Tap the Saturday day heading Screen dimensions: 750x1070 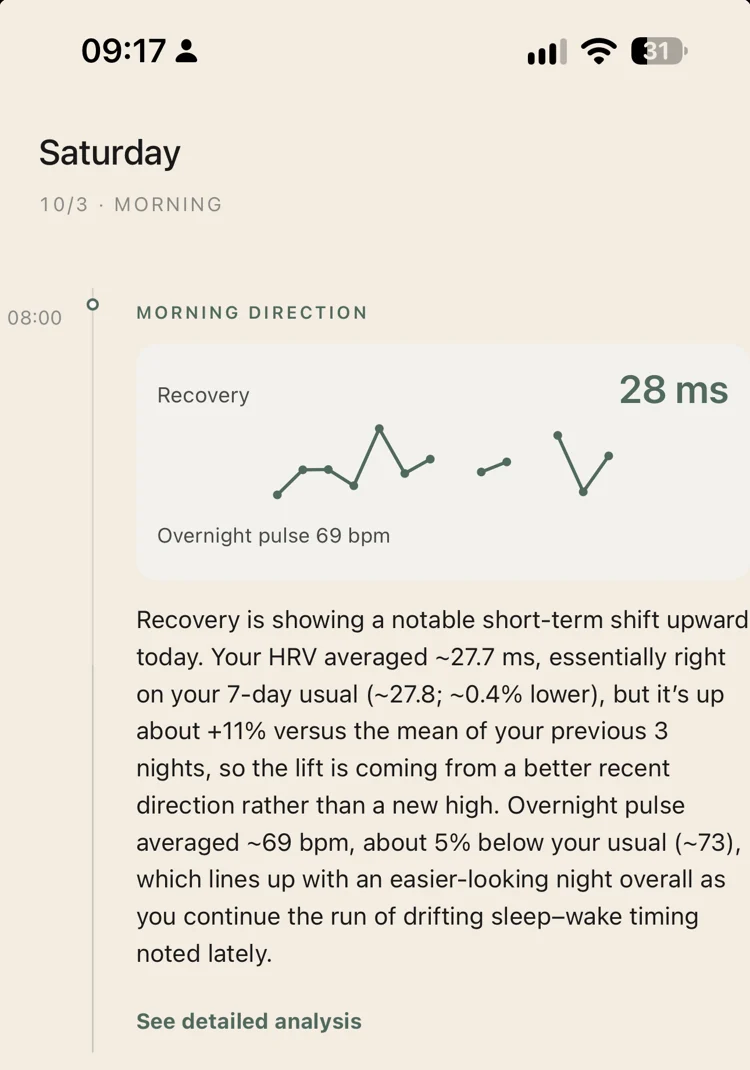(x=109, y=153)
